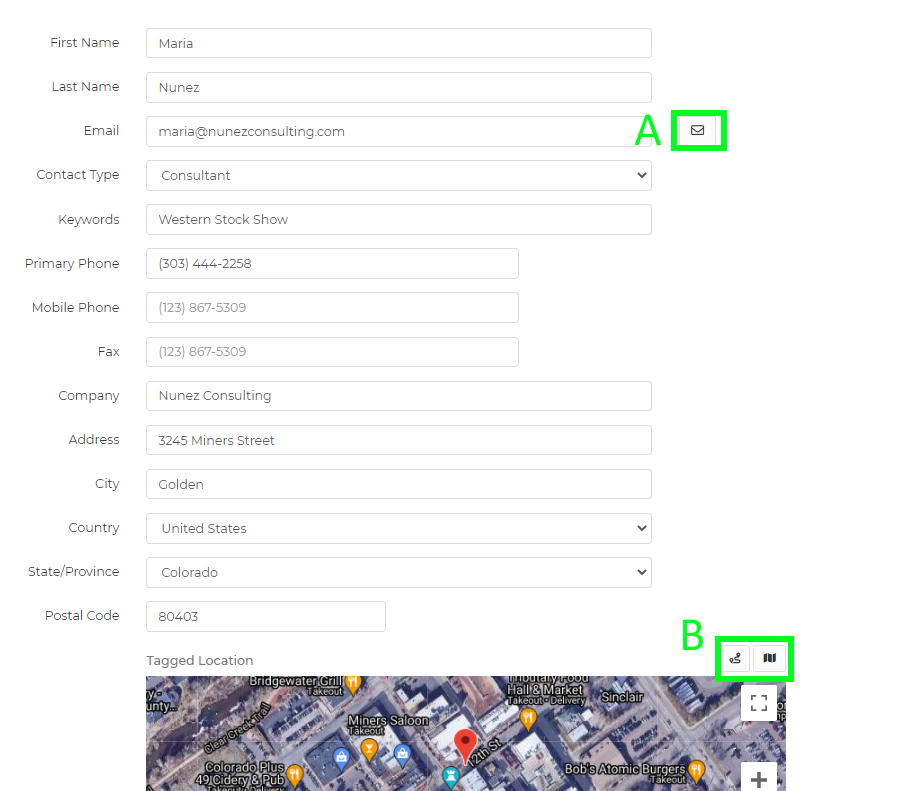Open the Contact Type dropdown
Viewport: 909px width, 791px height.
399,175
